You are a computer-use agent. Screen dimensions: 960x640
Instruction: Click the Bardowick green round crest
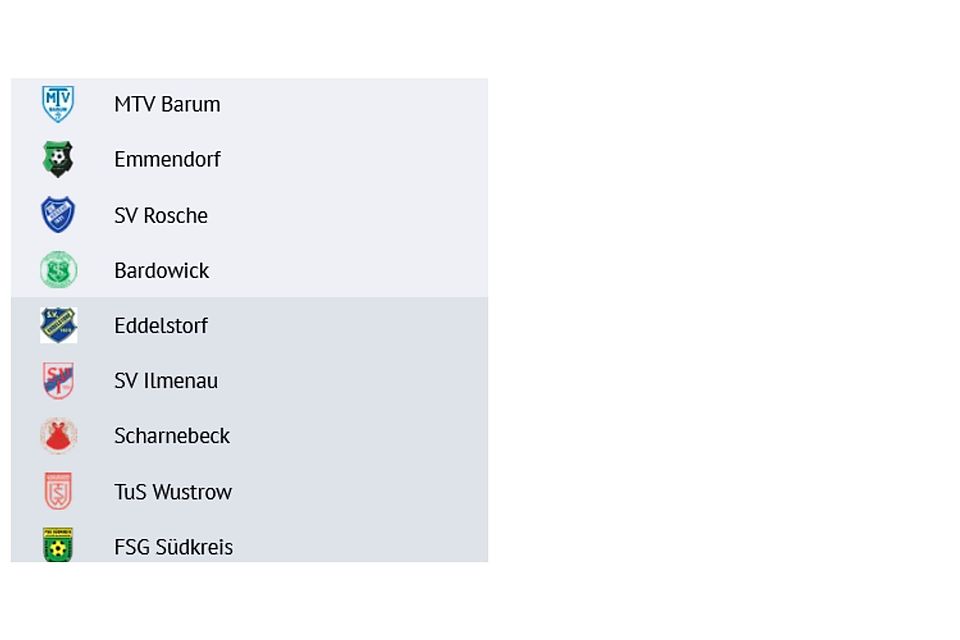58,270
